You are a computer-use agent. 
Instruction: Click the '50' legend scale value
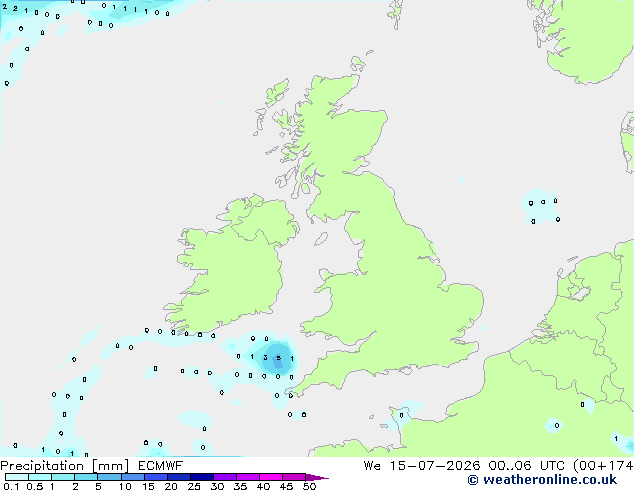(x=309, y=486)
